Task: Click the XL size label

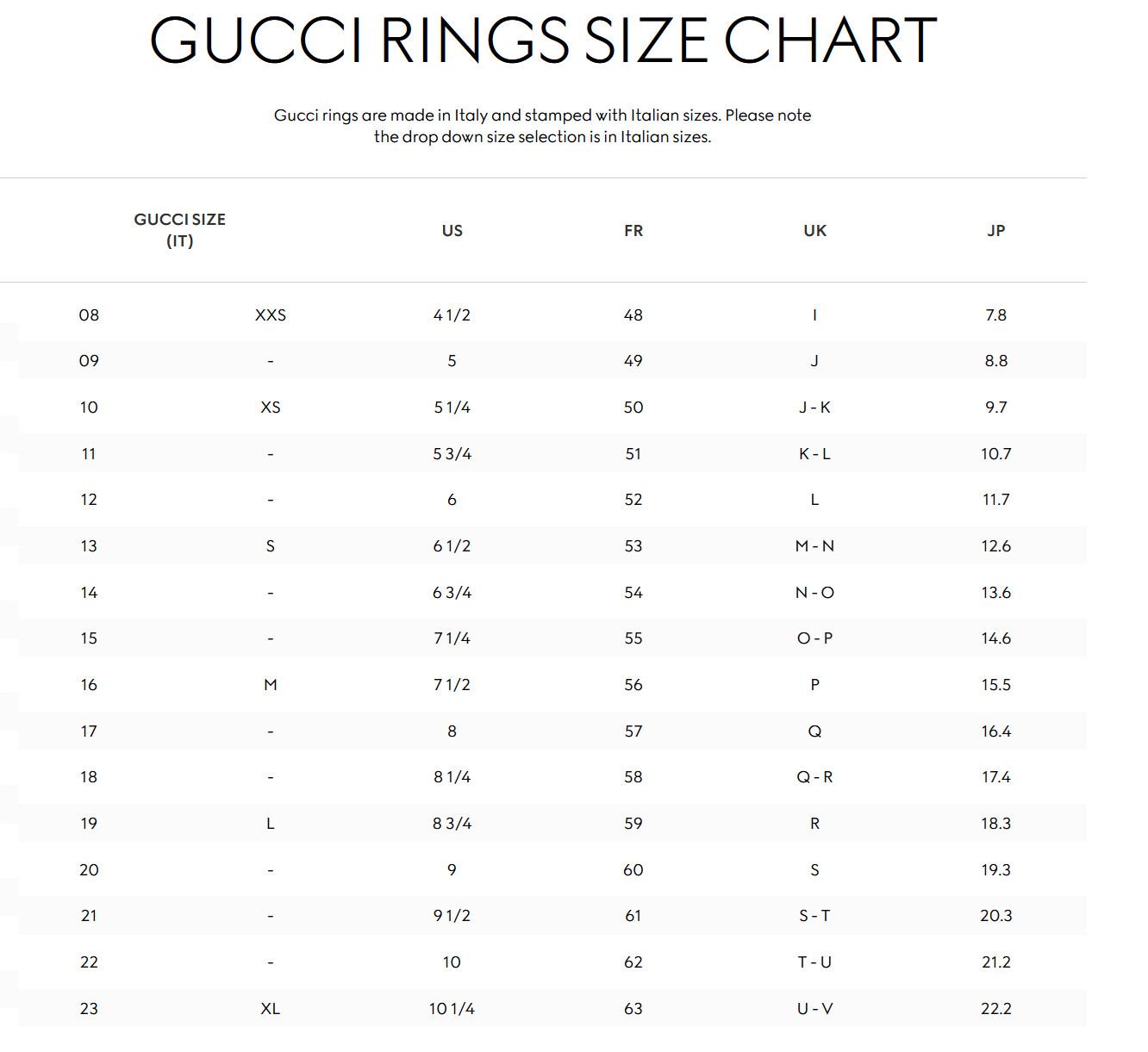Action: pyautogui.click(x=271, y=1009)
